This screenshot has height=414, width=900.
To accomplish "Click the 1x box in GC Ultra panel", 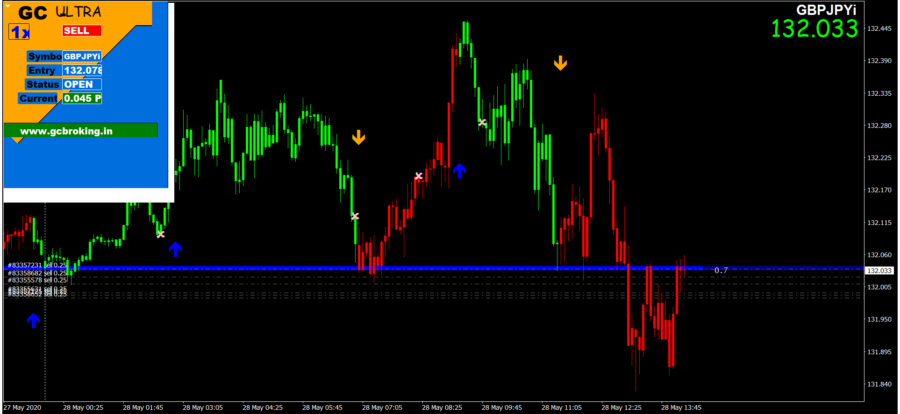I will pos(18,32).
